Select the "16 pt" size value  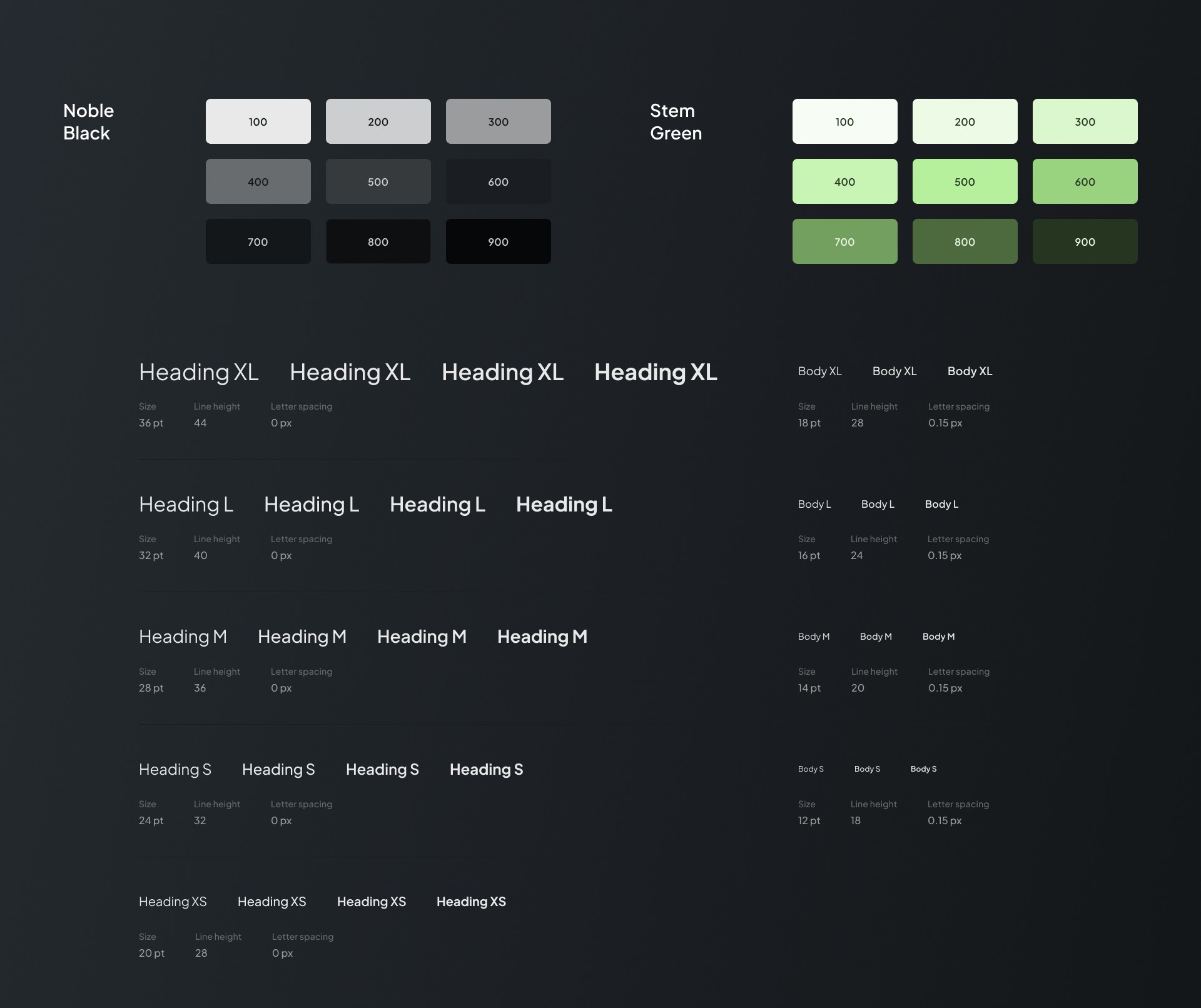[x=809, y=556]
